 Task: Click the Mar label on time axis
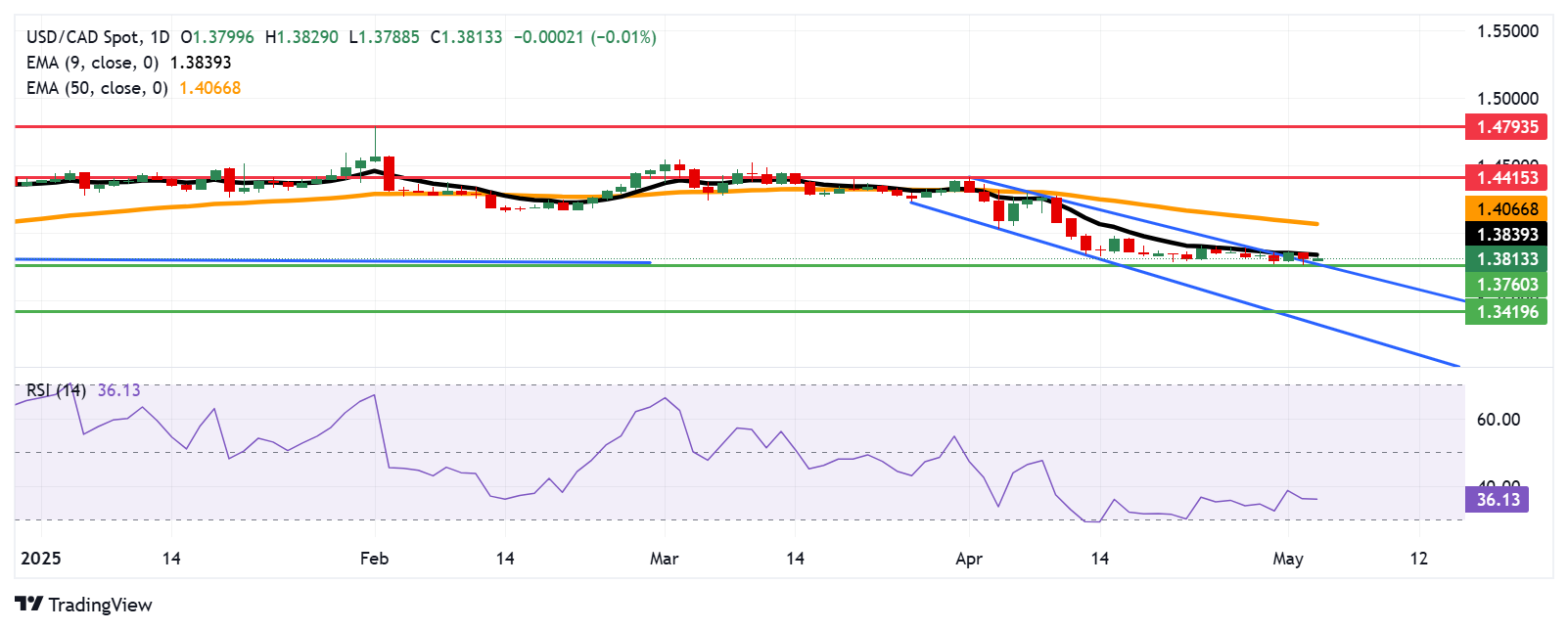pyautogui.click(x=664, y=559)
